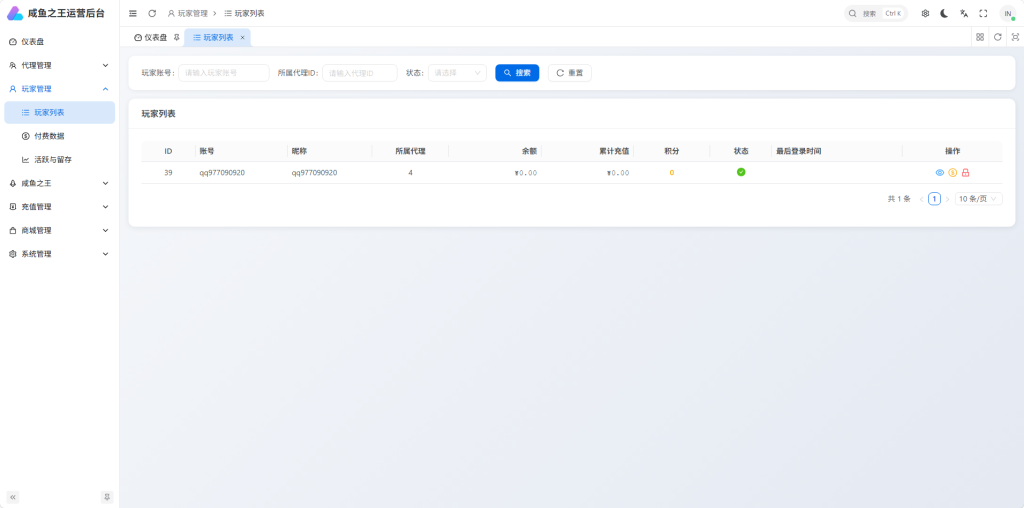Pin the 仪表盘 tab
Viewport: 1024px width, 508px height.
click(176, 37)
